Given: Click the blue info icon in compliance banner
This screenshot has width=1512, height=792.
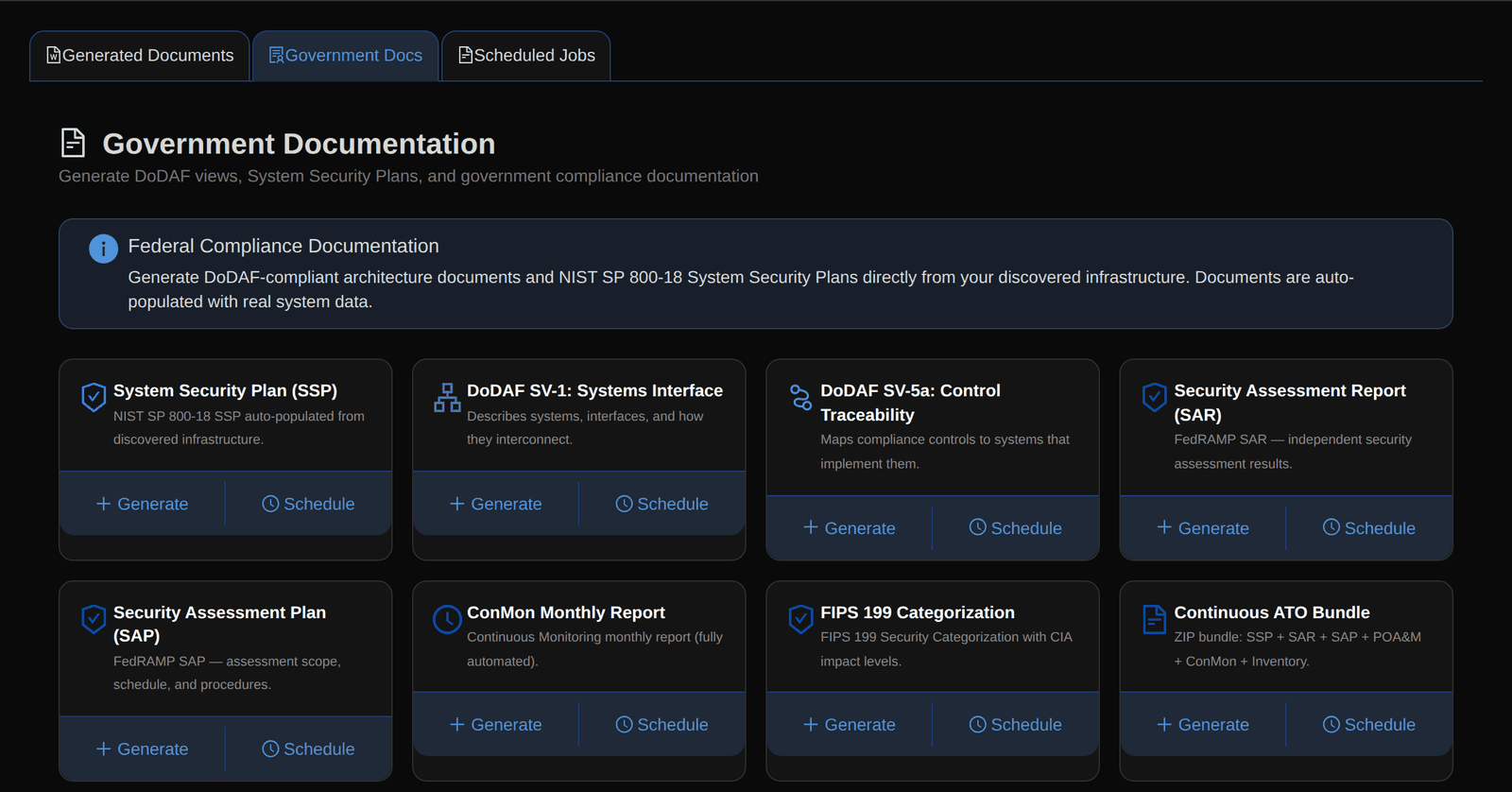Looking at the screenshot, I should (x=103, y=249).
